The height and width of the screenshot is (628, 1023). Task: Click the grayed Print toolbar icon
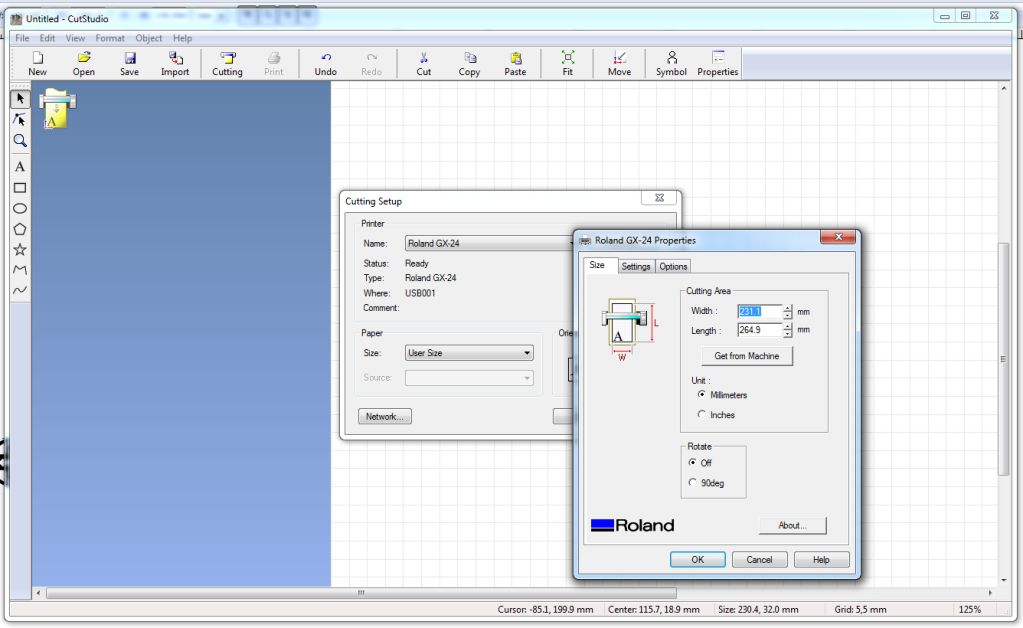click(x=273, y=64)
